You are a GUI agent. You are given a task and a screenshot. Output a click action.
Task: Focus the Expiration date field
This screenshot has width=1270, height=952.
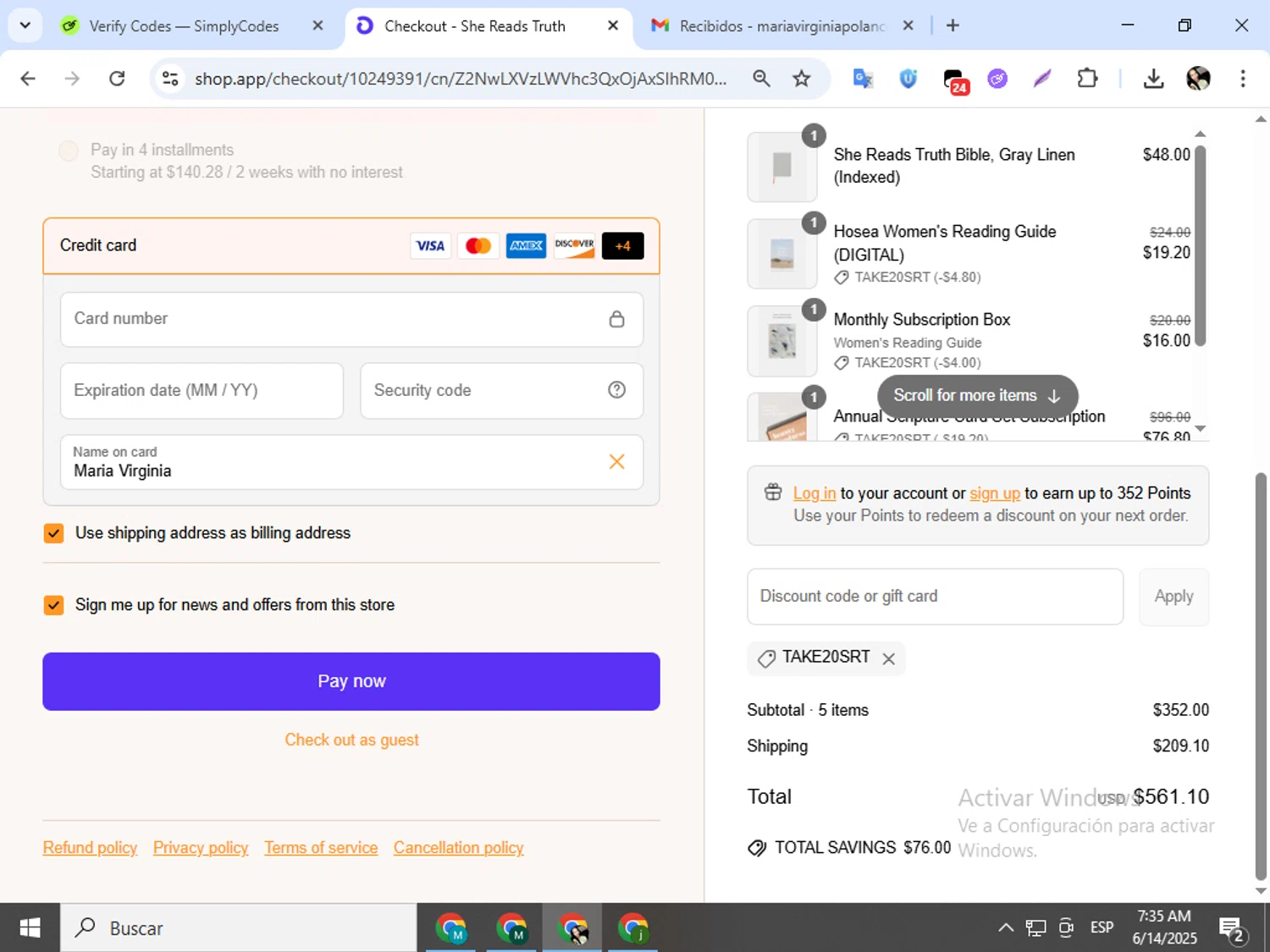click(x=202, y=390)
